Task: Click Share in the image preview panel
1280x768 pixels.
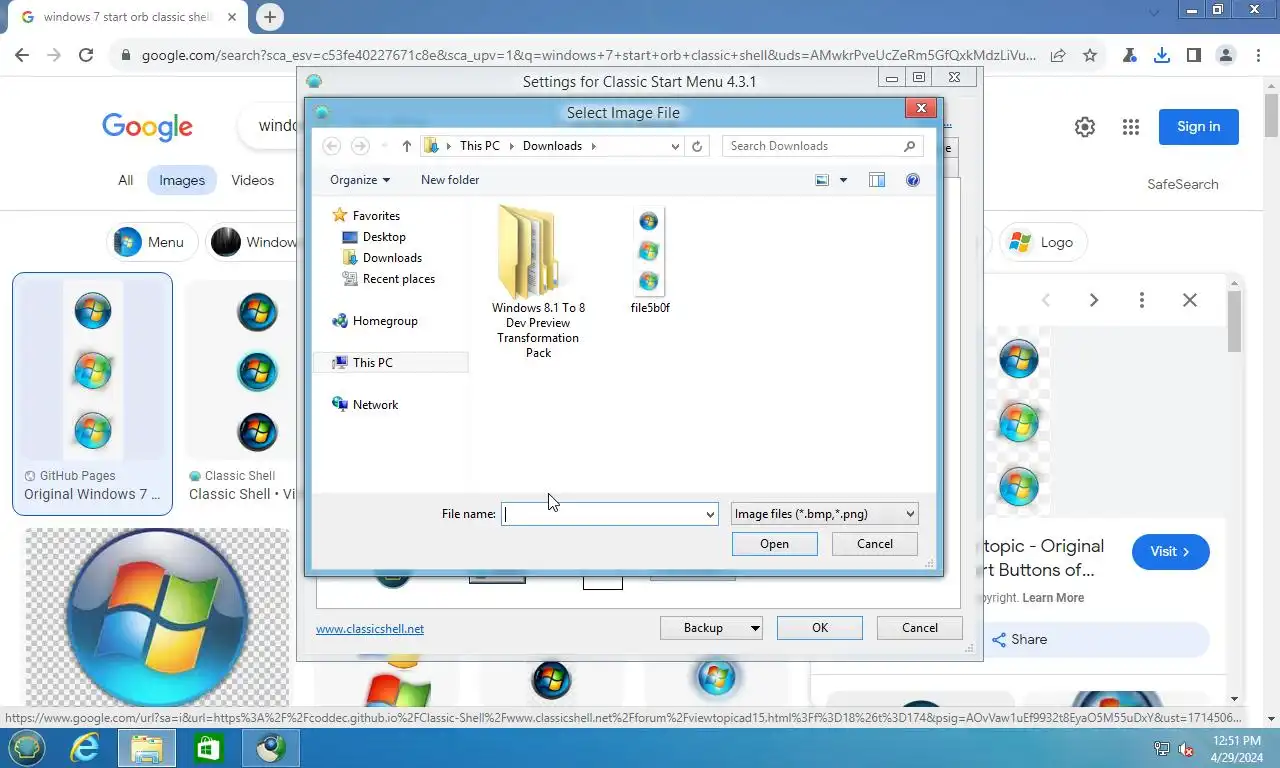Action: (x=1020, y=640)
